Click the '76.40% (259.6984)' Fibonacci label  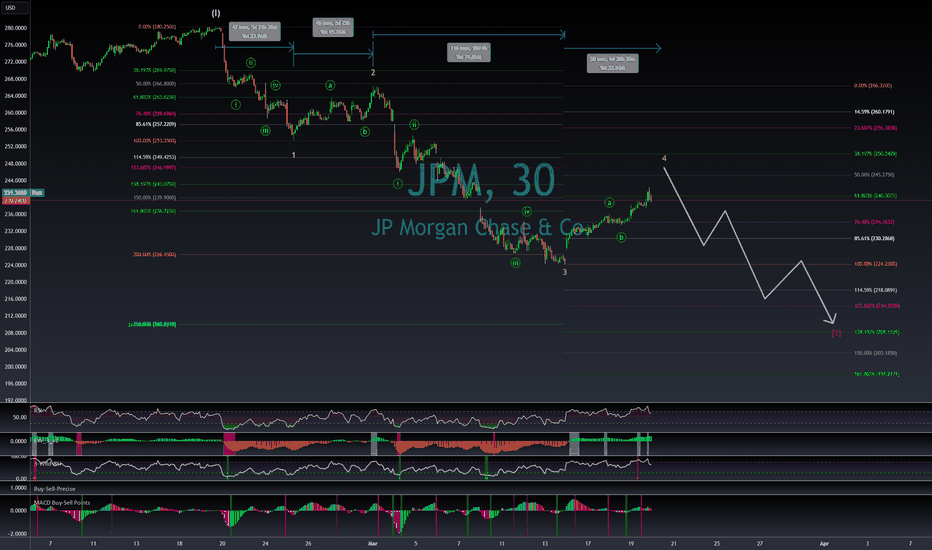pos(156,114)
